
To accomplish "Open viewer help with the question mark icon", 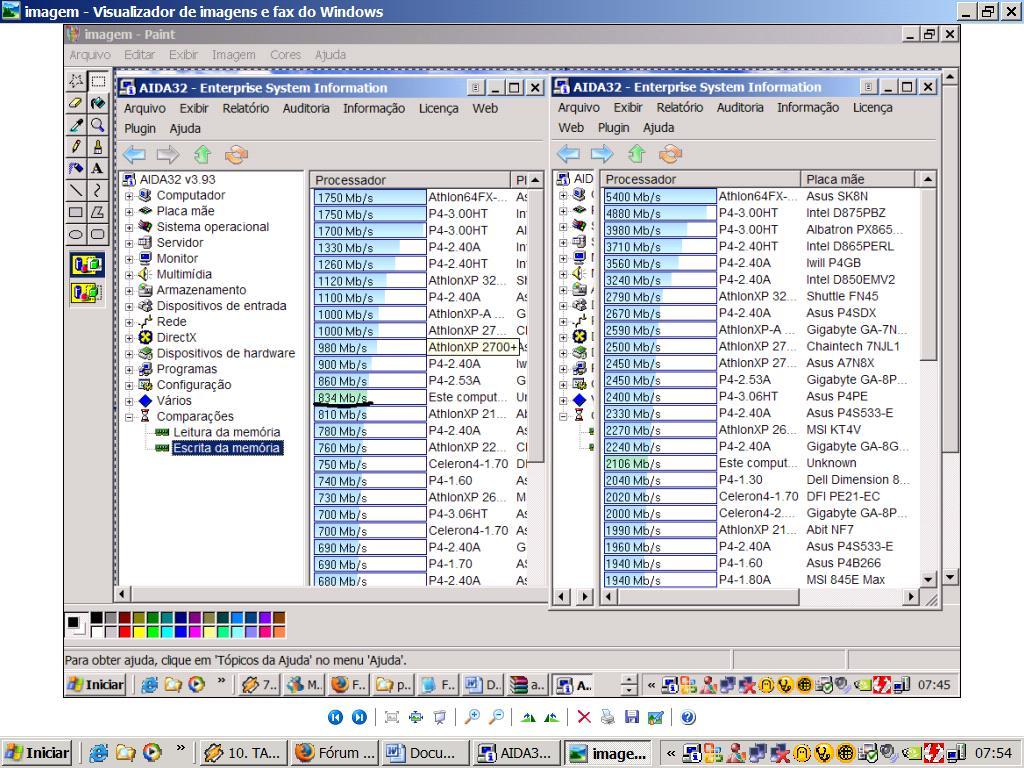I will pos(688,717).
